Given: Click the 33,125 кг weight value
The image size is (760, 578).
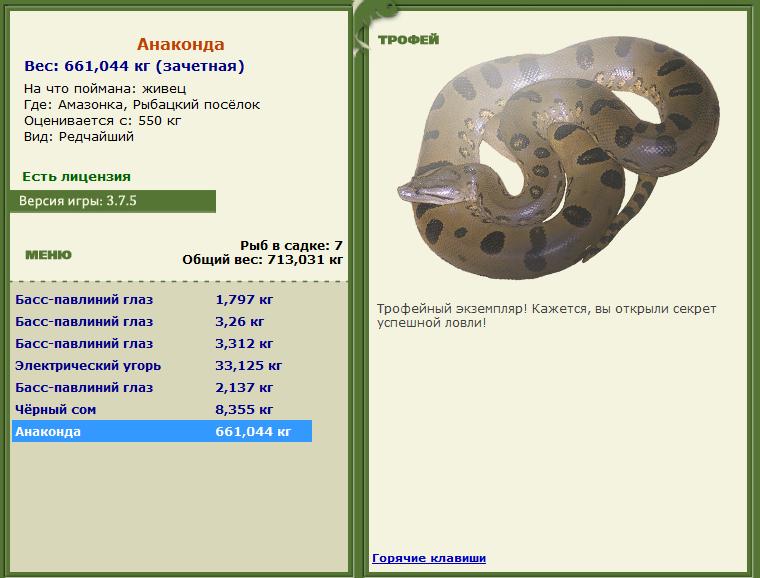Looking at the screenshot, I should tap(248, 365).
